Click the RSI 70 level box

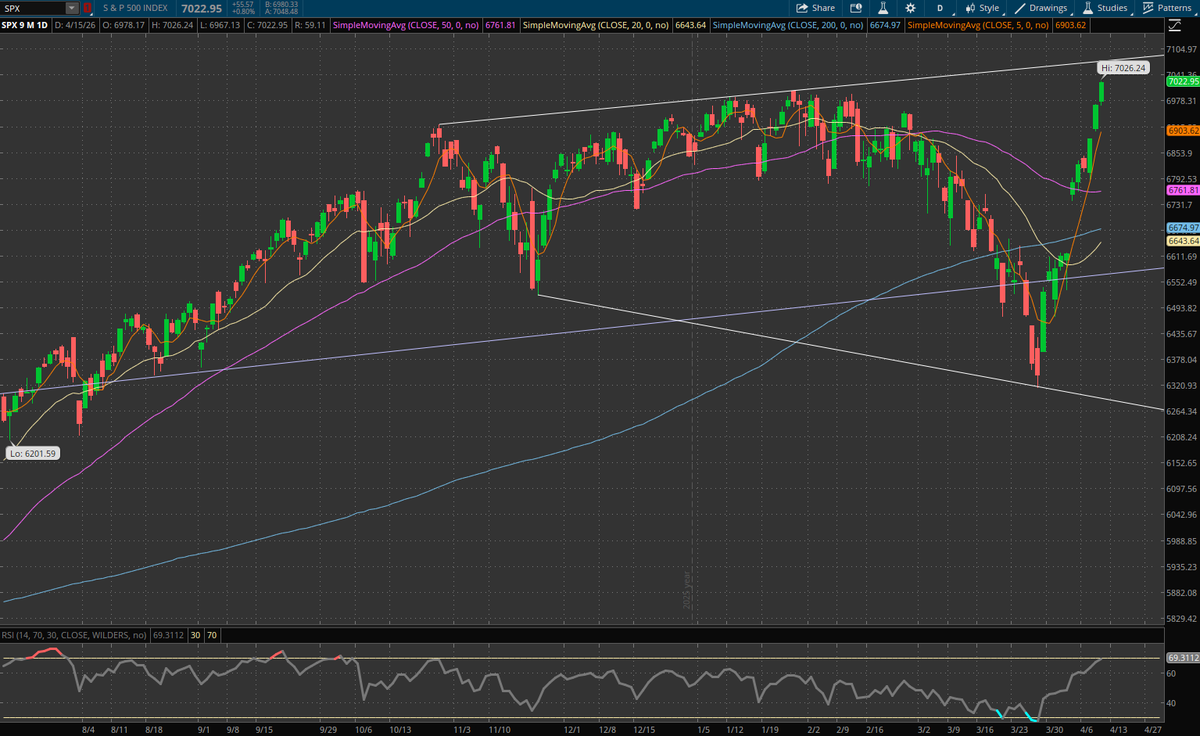[x=212, y=634]
